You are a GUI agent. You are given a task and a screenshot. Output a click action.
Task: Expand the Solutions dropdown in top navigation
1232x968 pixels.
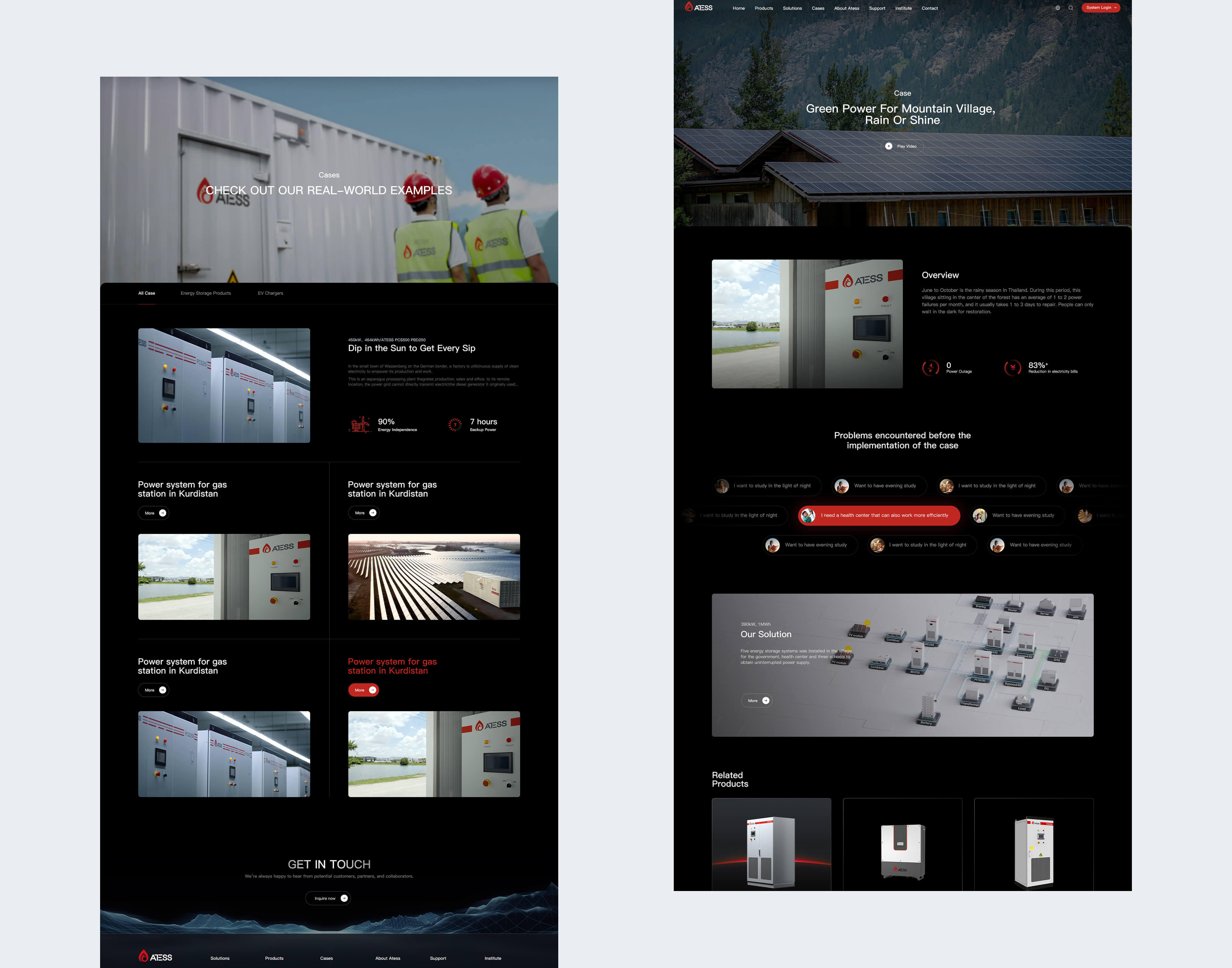(x=793, y=8)
